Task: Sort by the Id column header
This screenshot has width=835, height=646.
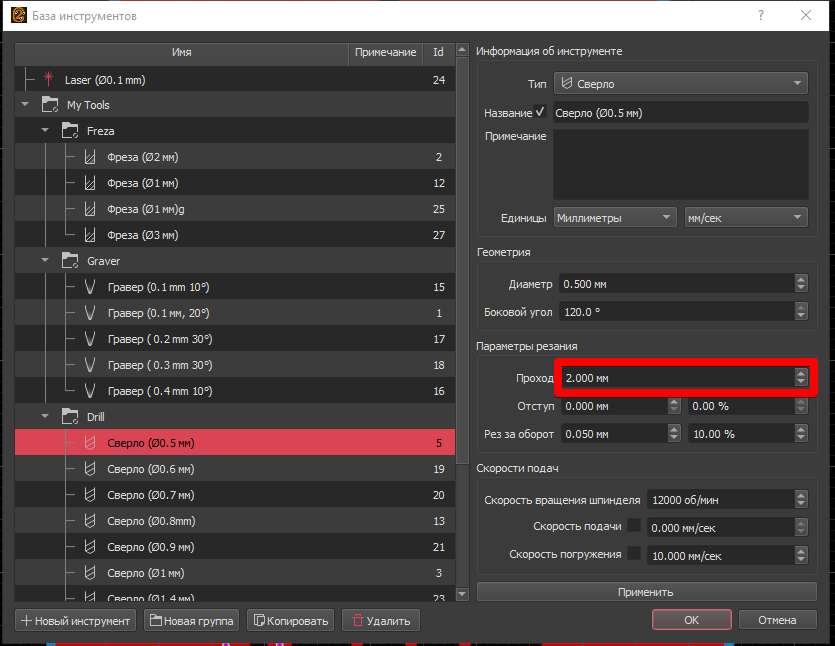Action: pos(438,52)
